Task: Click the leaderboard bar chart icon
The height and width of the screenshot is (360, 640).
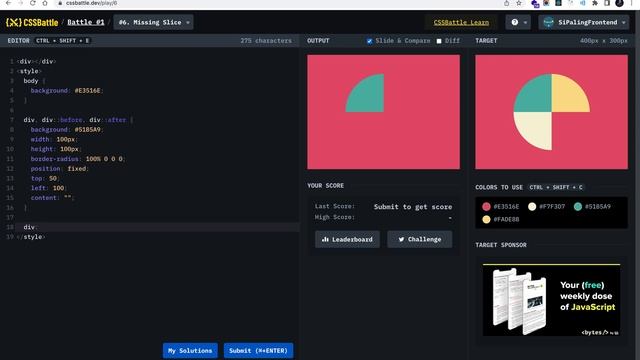Action: pyautogui.click(x=325, y=240)
